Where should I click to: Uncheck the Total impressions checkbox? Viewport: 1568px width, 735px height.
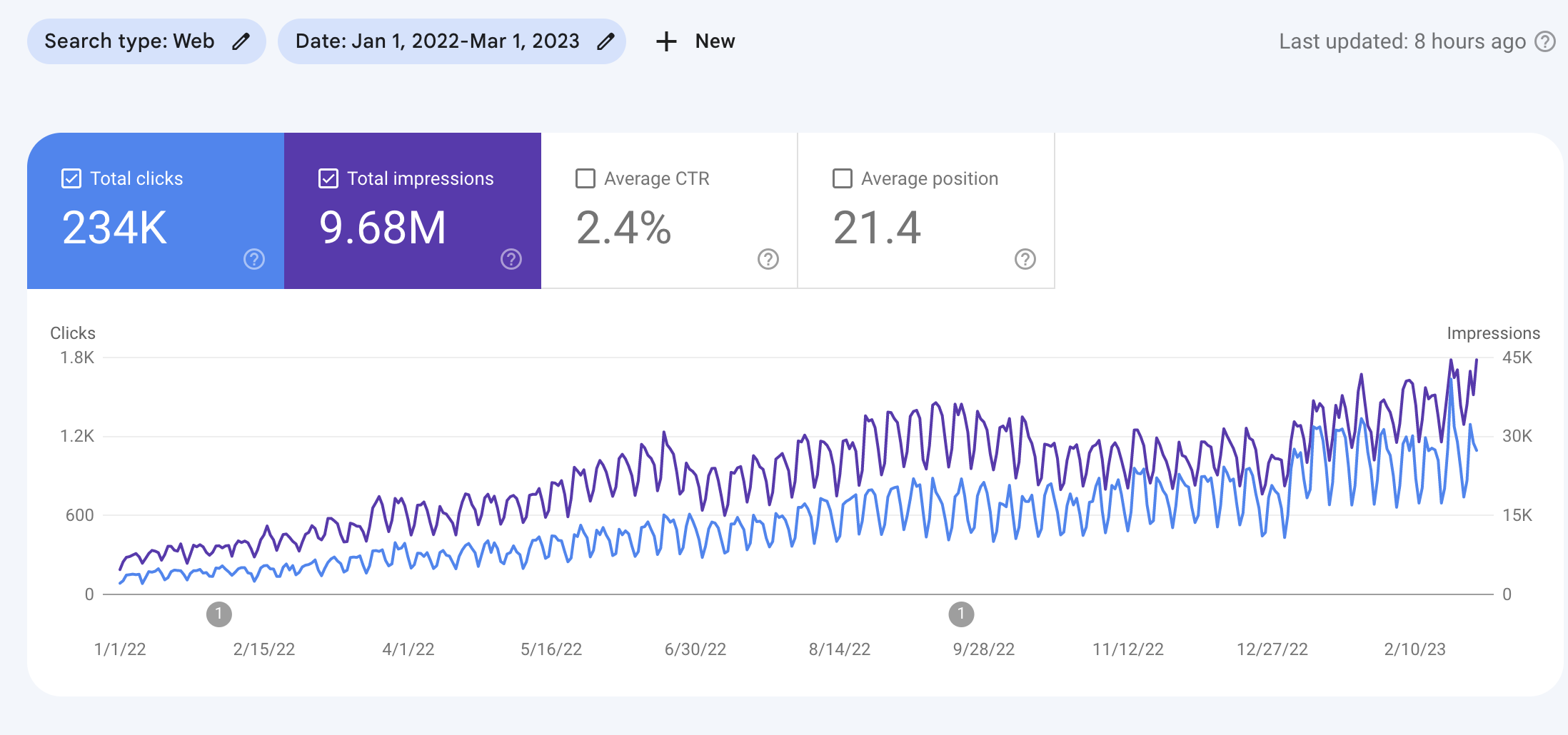coord(328,178)
